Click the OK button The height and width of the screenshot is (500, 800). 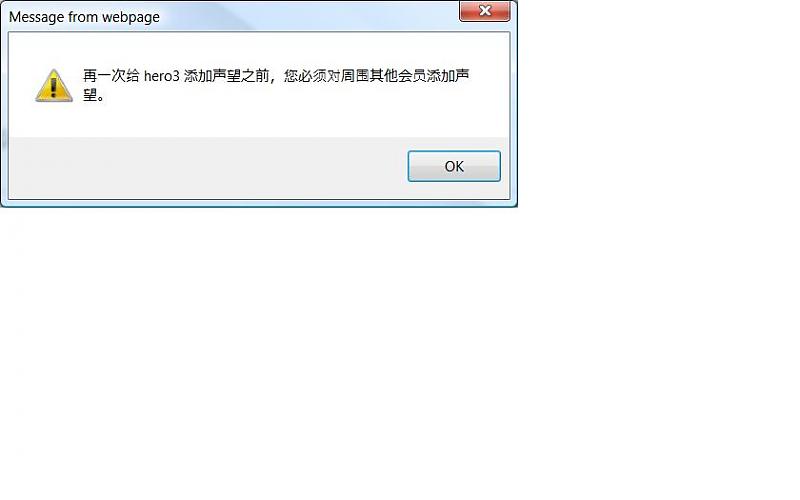(x=454, y=166)
